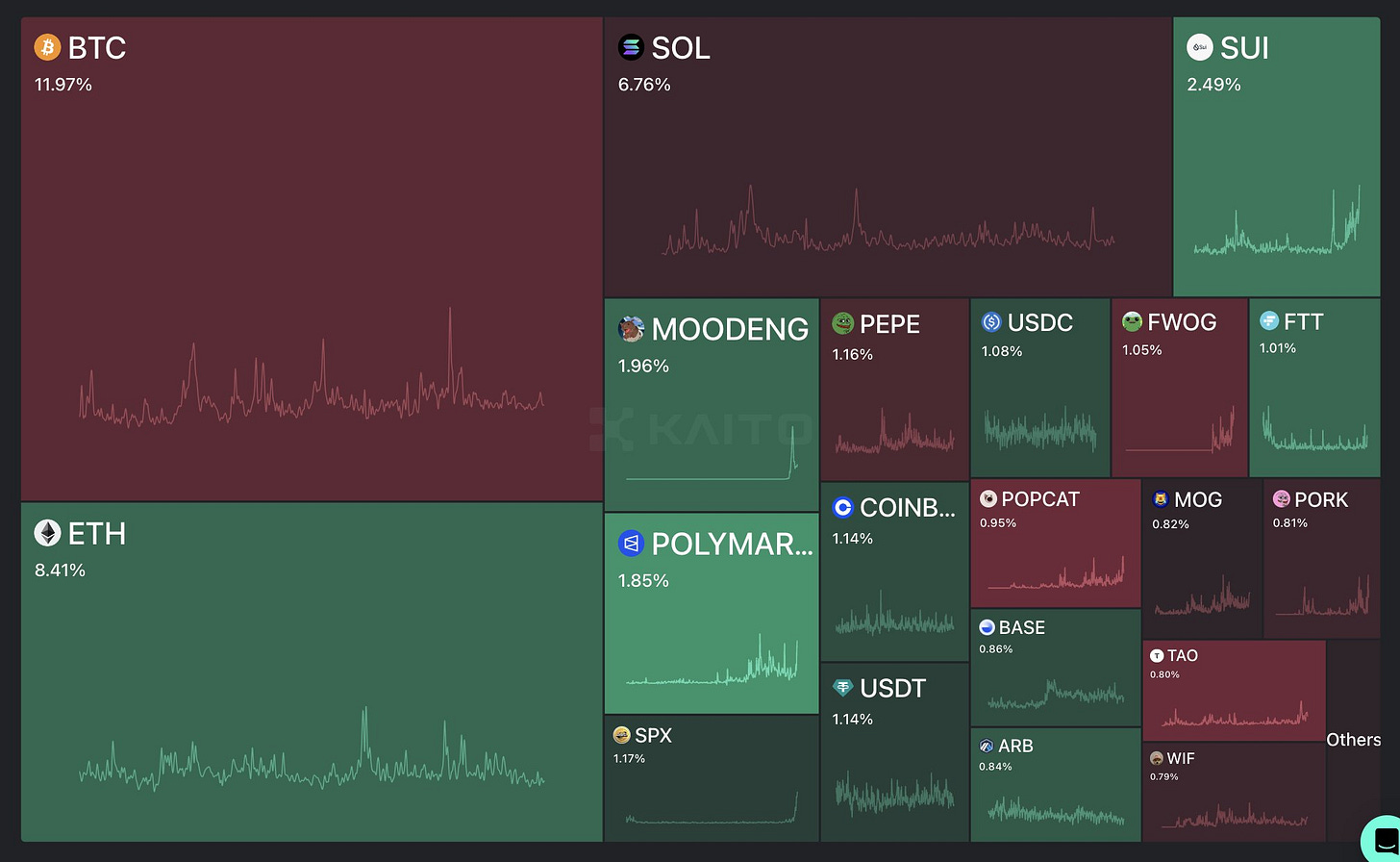Click the TAO logo icon
Image resolution: width=1400 pixels, height=862 pixels.
click(x=1157, y=656)
